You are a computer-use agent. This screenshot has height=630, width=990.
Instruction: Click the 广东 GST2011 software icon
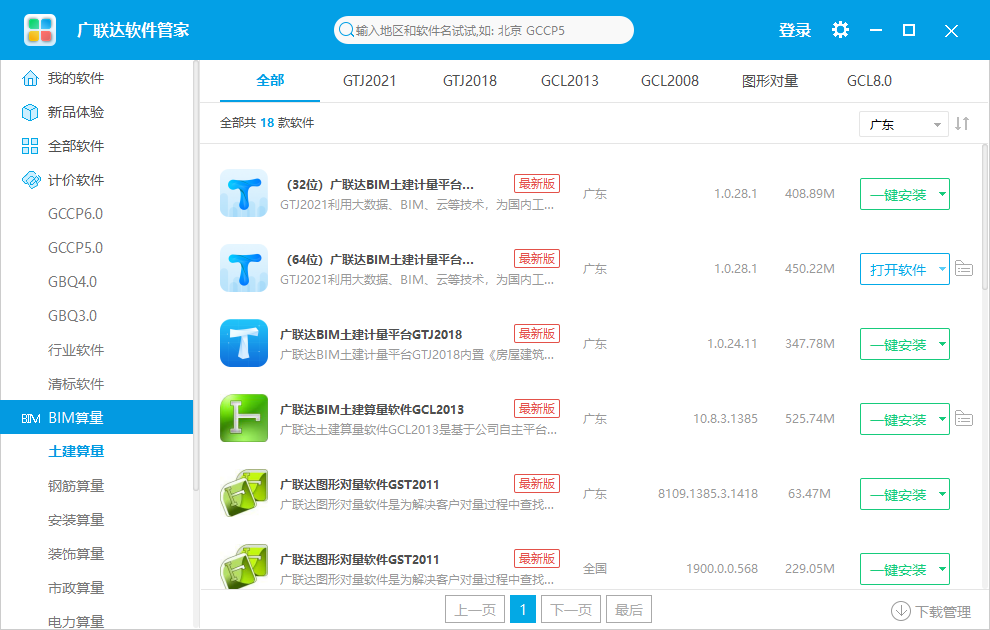[244, 494]
